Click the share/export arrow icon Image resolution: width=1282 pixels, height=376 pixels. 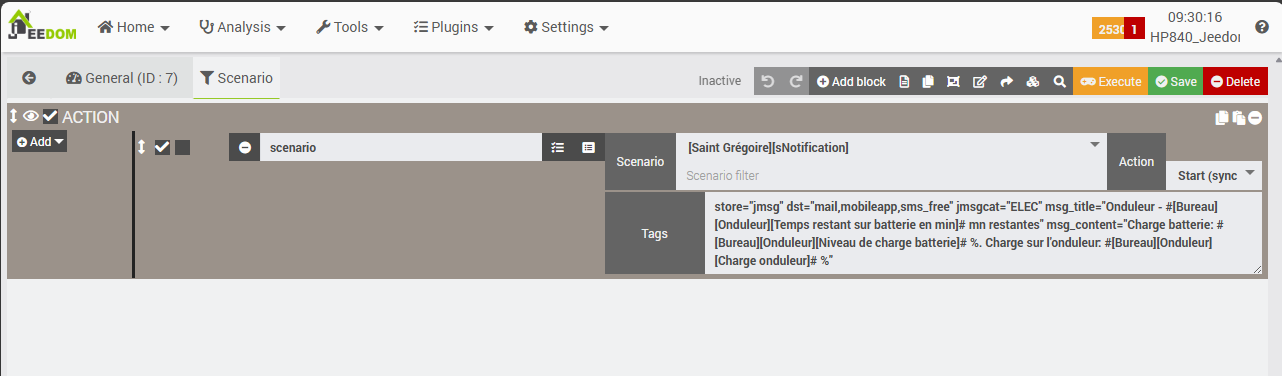(x=1007, y=82)
